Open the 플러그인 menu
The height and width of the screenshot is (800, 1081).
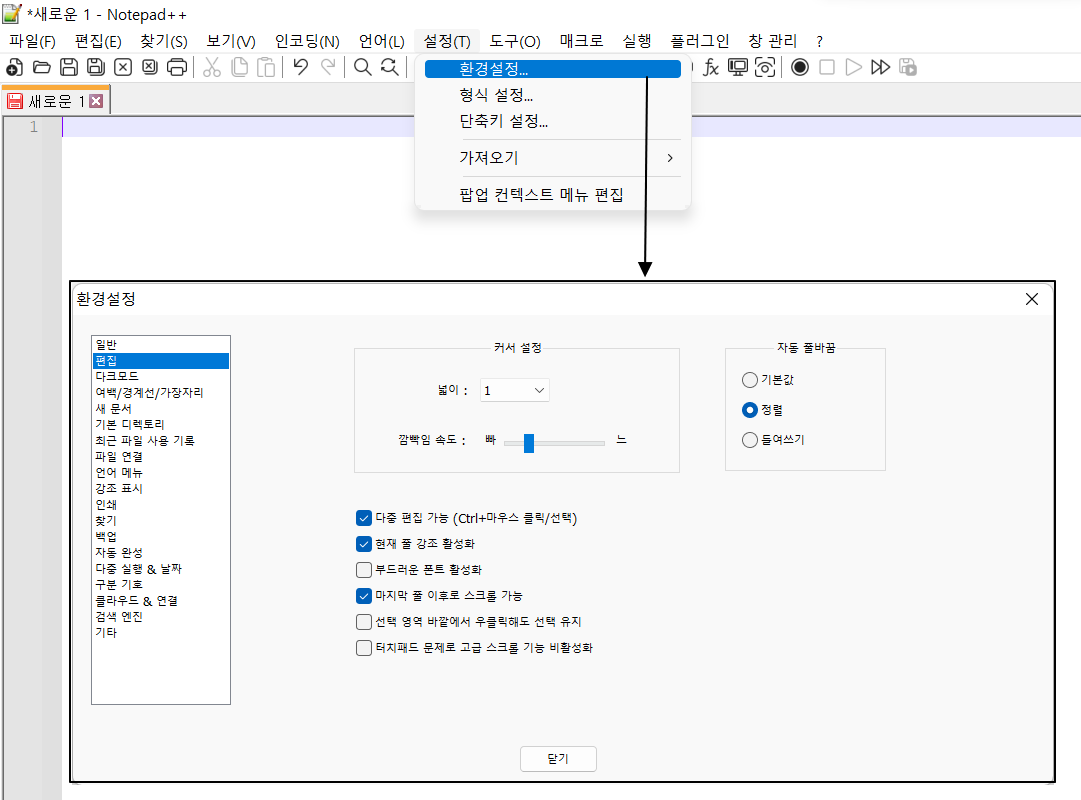(x=700, y=41)
